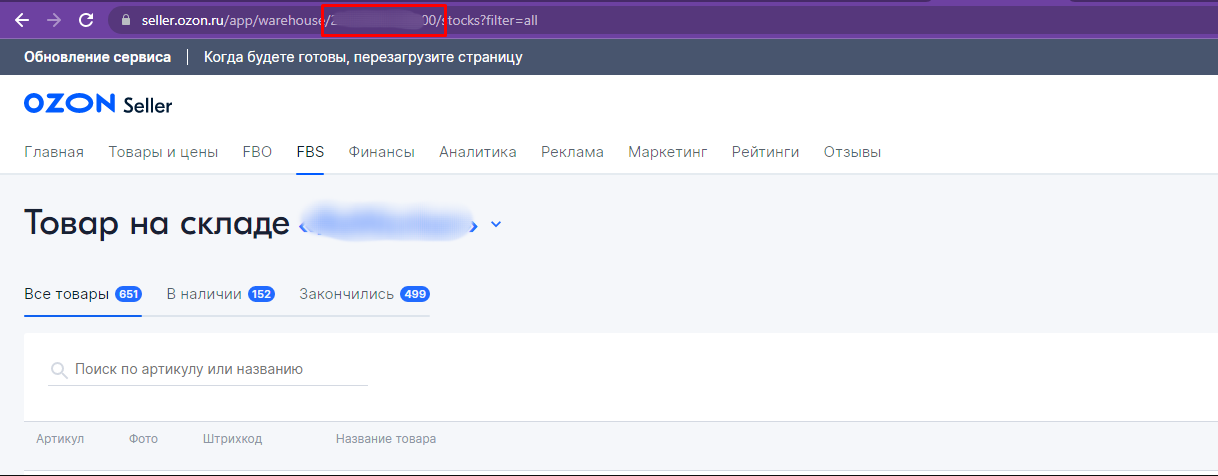Screen dimensions: 1218x476
Task: Select the FBS menu item
Action: pos(310,152)
